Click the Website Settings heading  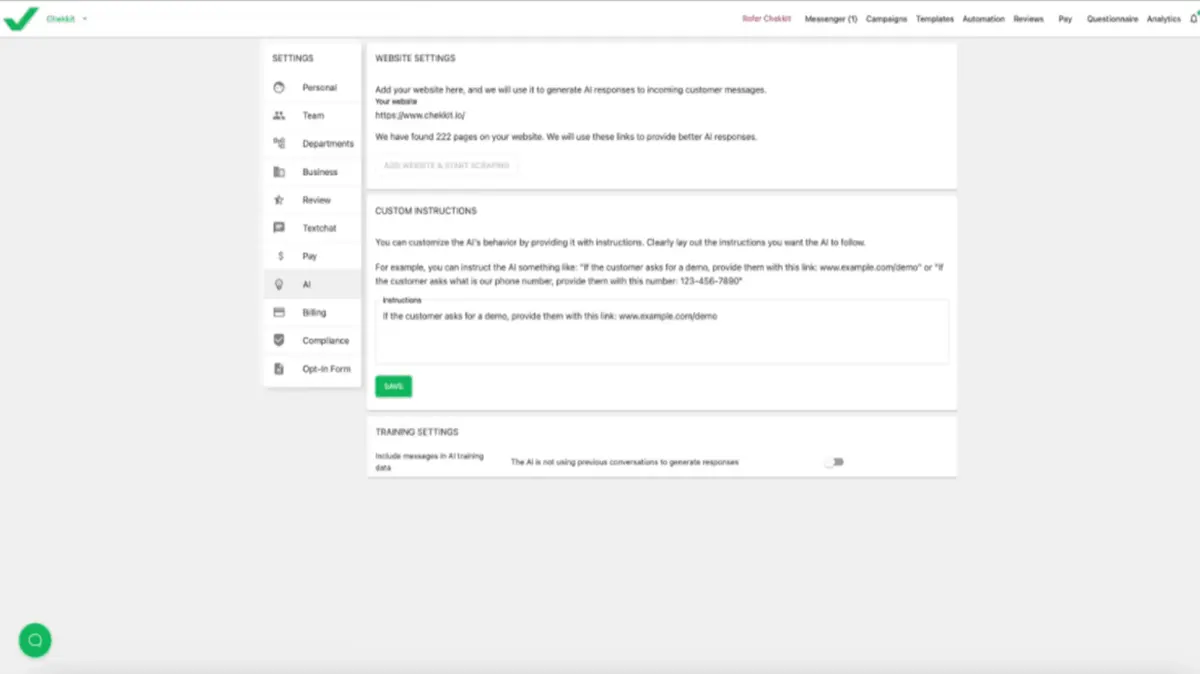pyautogui.click(x=415, y=59)
